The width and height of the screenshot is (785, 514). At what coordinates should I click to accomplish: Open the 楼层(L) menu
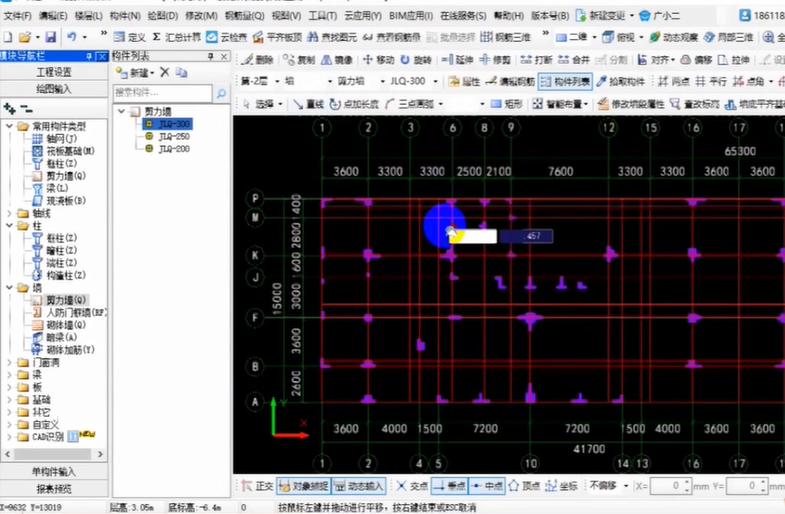click(x=89, y=16)
